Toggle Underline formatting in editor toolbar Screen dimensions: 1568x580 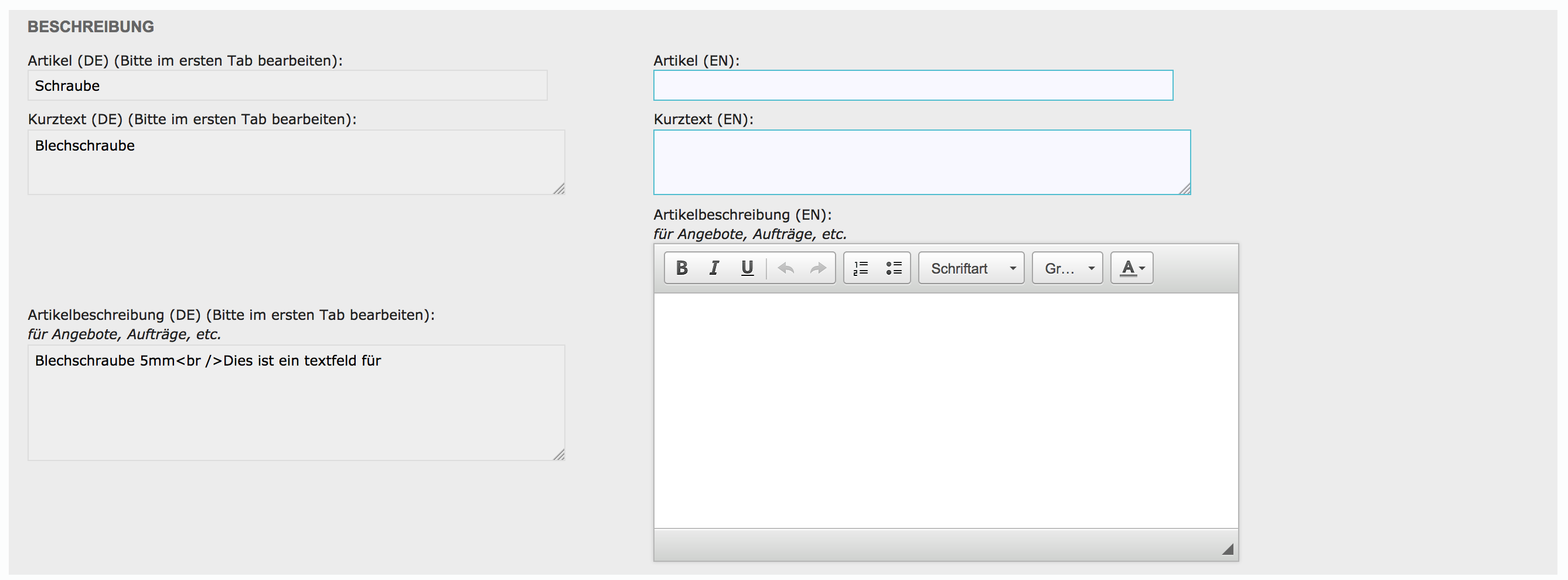click(747, 268)
